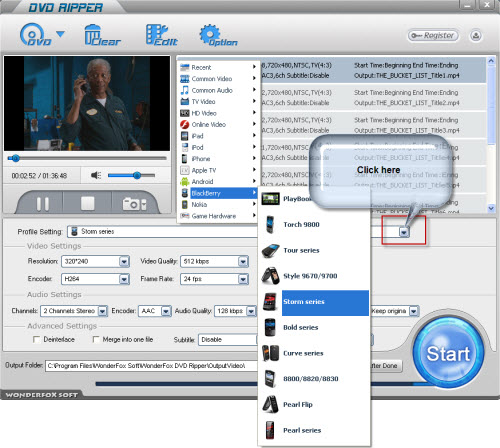Screen dimensions: 500x448
Task: Choose the Nokia category
Action: 218,204
